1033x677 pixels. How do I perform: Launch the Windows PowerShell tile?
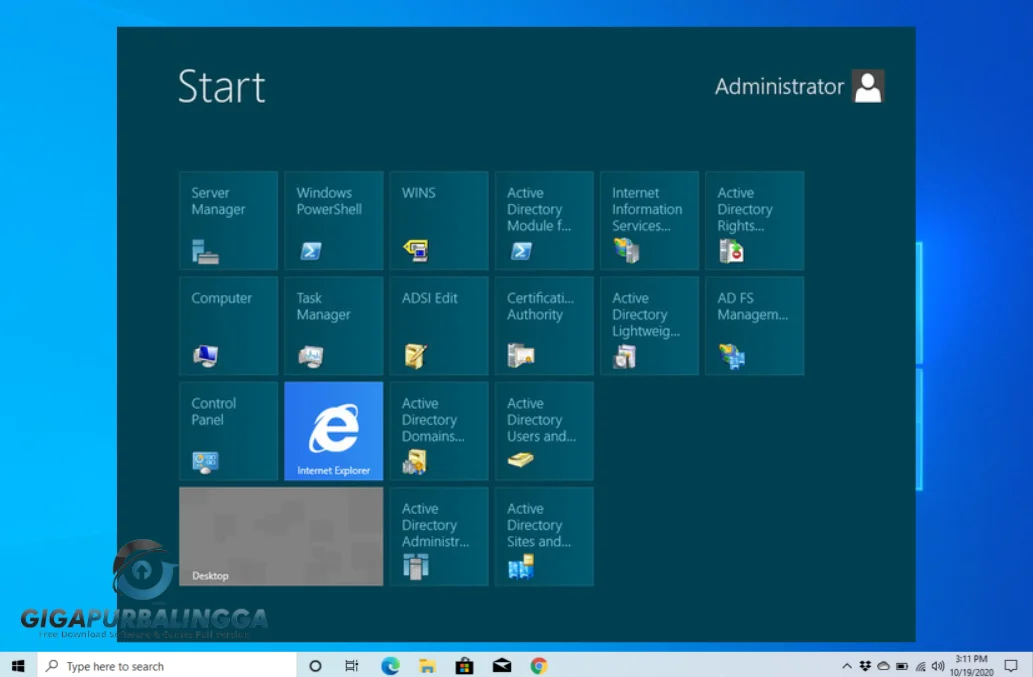[x=333, y=221]
